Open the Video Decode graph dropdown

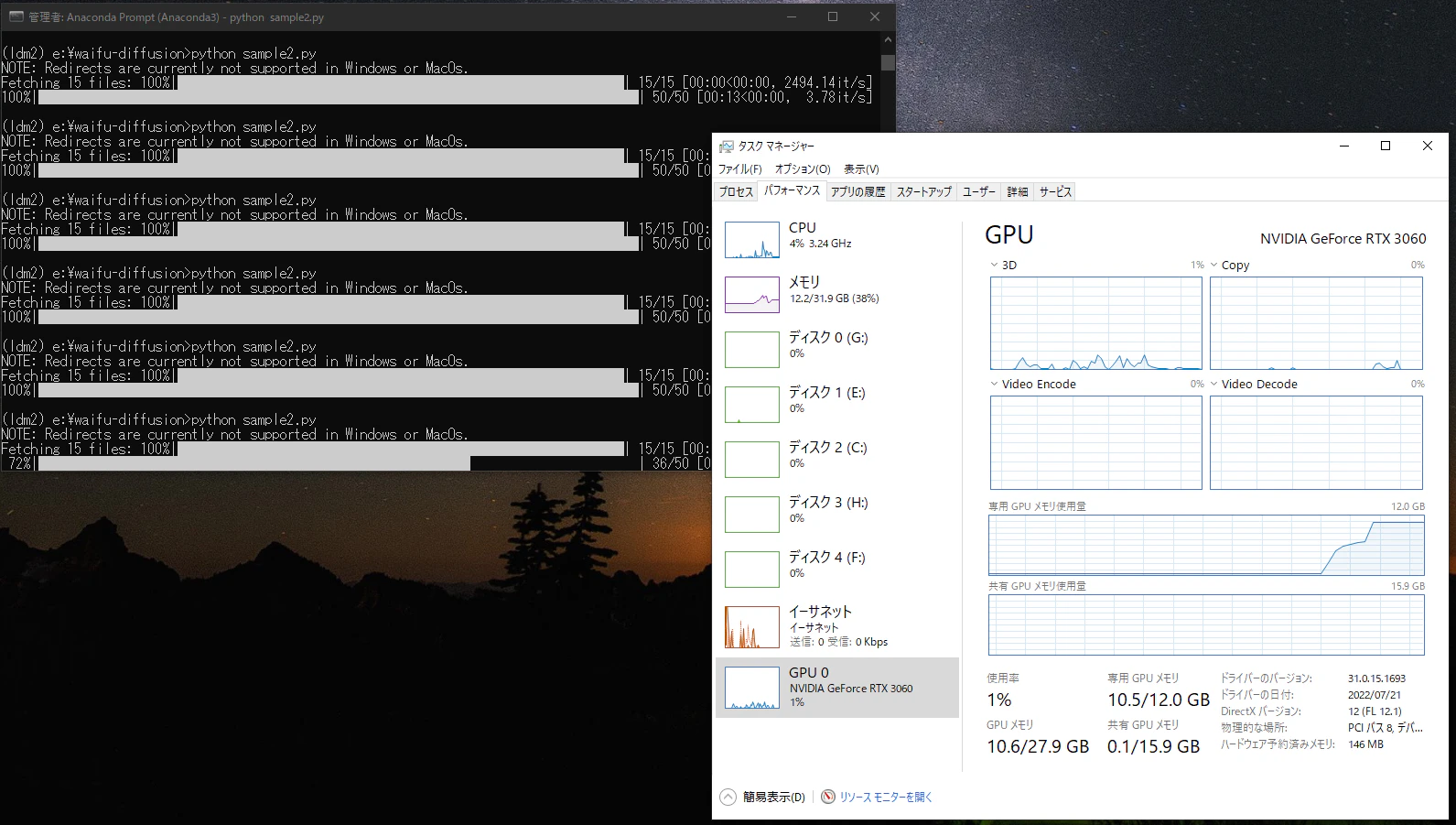[1214, 385]
